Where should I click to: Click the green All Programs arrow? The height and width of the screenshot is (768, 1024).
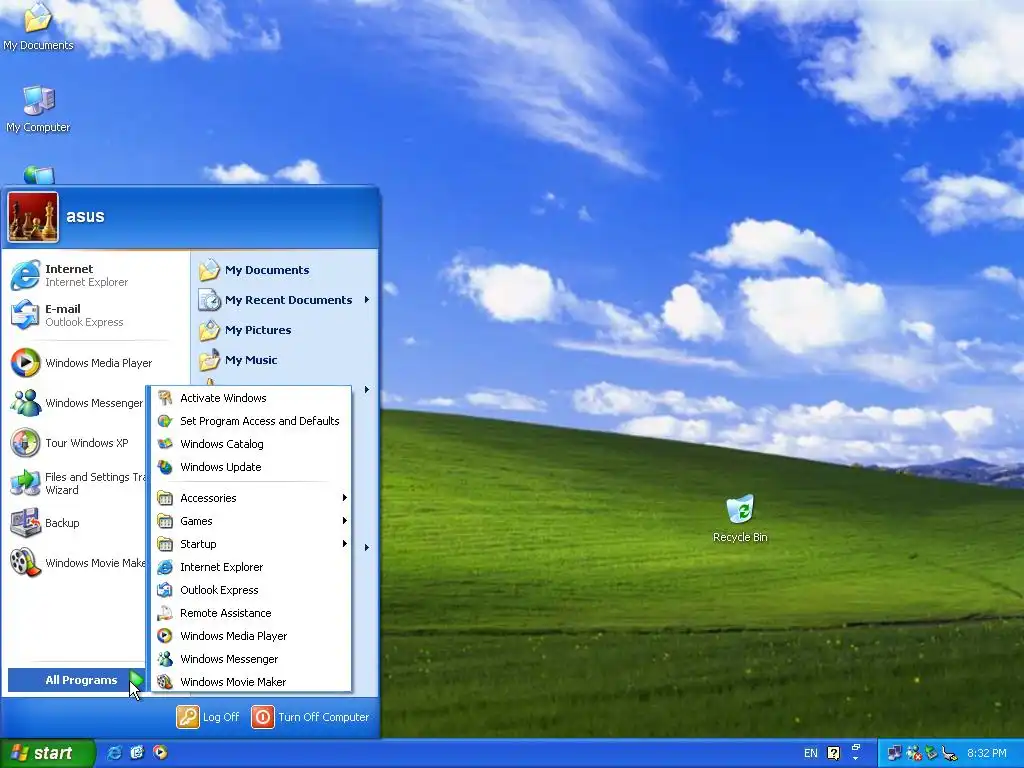tap(136, 679)
